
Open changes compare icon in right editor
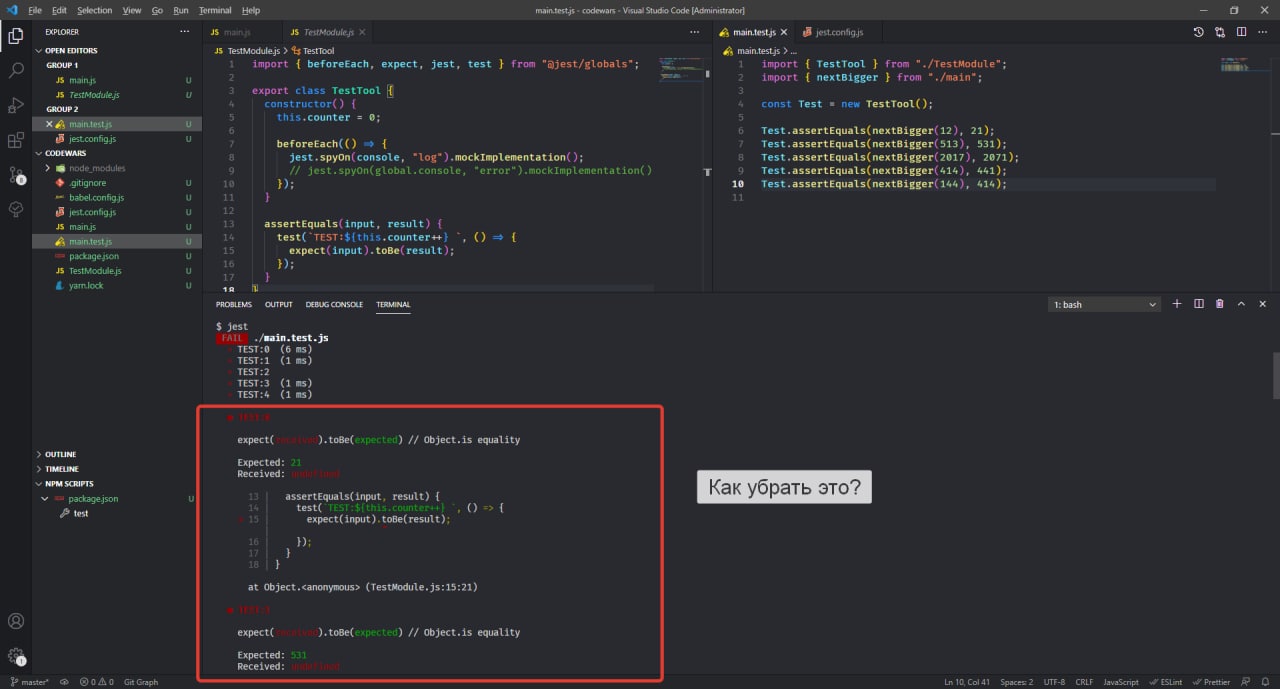(1219, 32)
